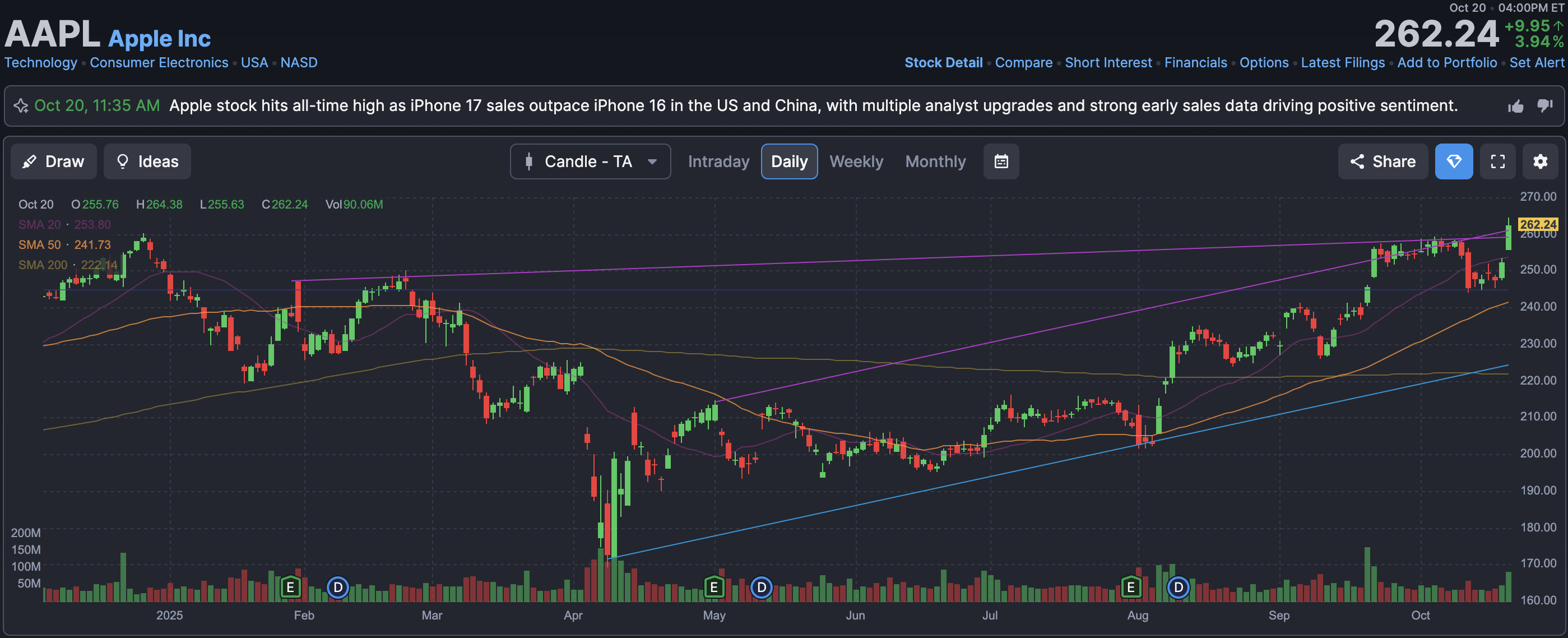Switch chart to Monthly timeframe
The image size is (1568, 638).
tap(935, 161)
